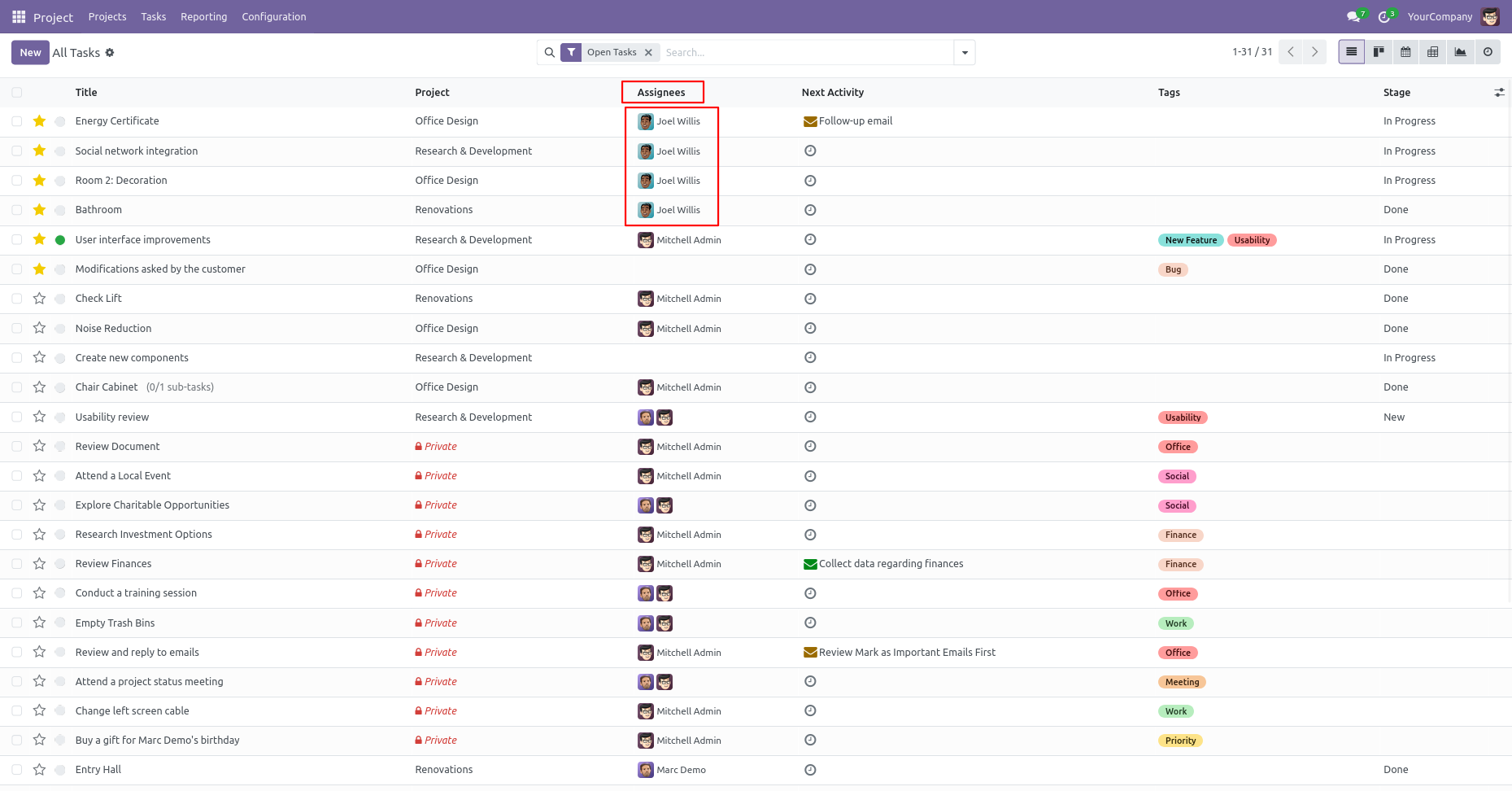Open the Chair Cabinet task
Viewport: 1512px width, 791px height.
[107, 387]
